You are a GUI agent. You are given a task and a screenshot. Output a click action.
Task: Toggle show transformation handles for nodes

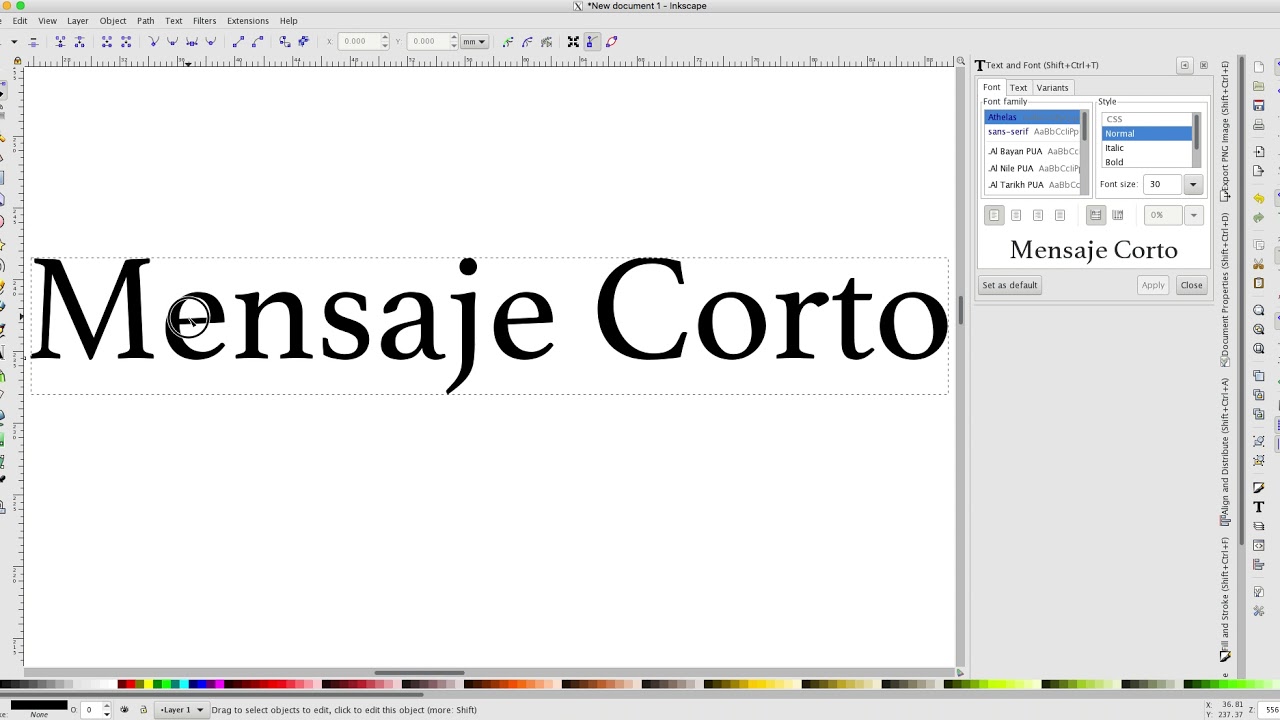(x=573, y=41)
